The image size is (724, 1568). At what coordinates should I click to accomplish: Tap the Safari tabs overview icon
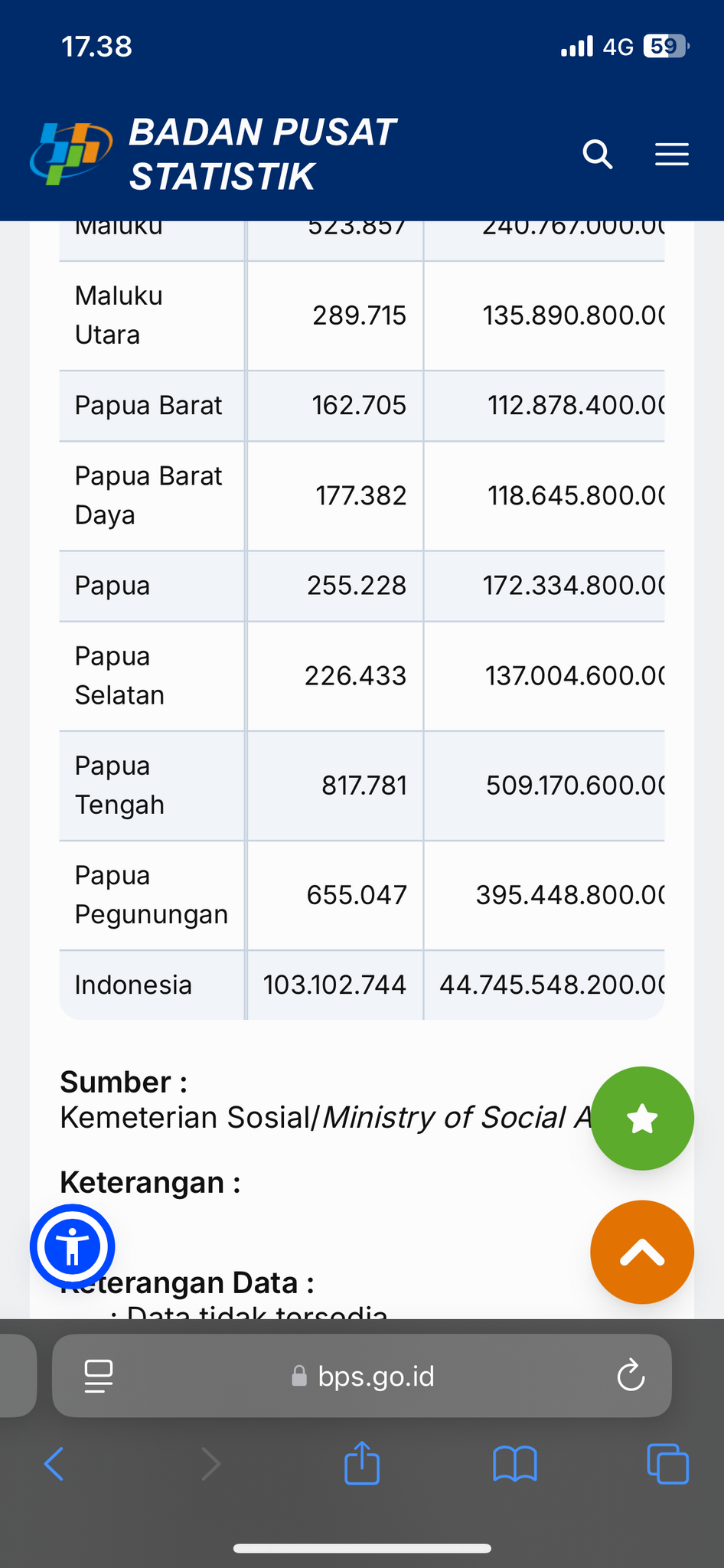click(667, 1463)
